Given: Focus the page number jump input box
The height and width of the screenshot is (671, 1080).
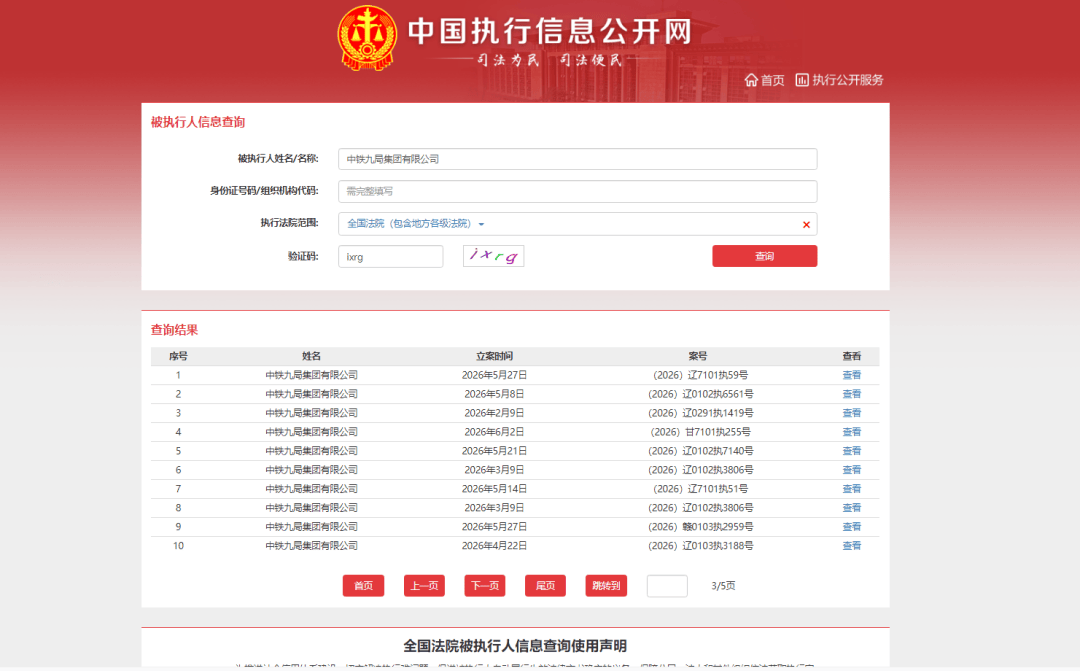Looking at the screenshot, I should point(667,586).
